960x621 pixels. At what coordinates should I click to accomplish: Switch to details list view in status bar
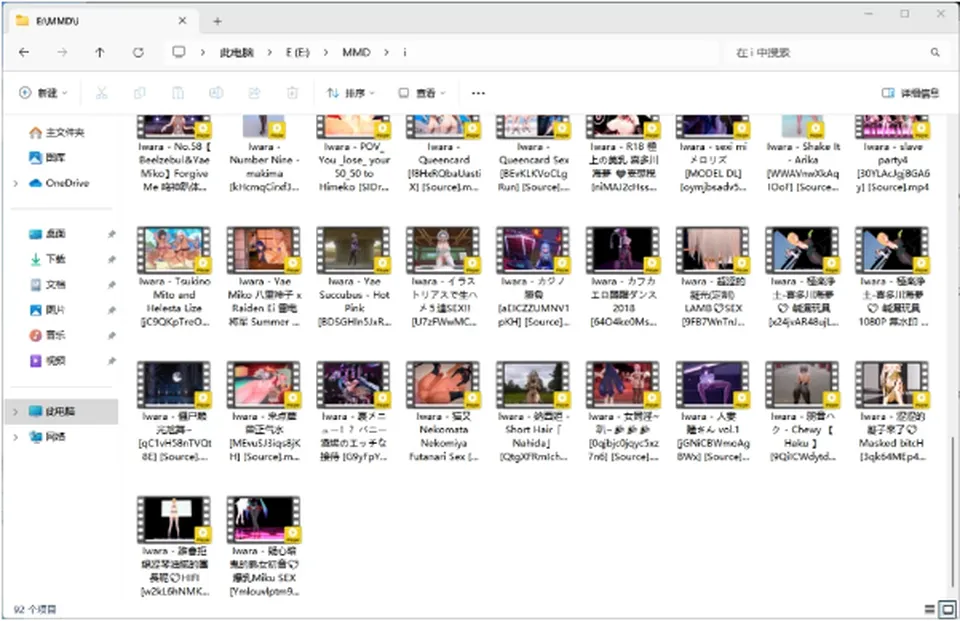[x=929, y=609]
